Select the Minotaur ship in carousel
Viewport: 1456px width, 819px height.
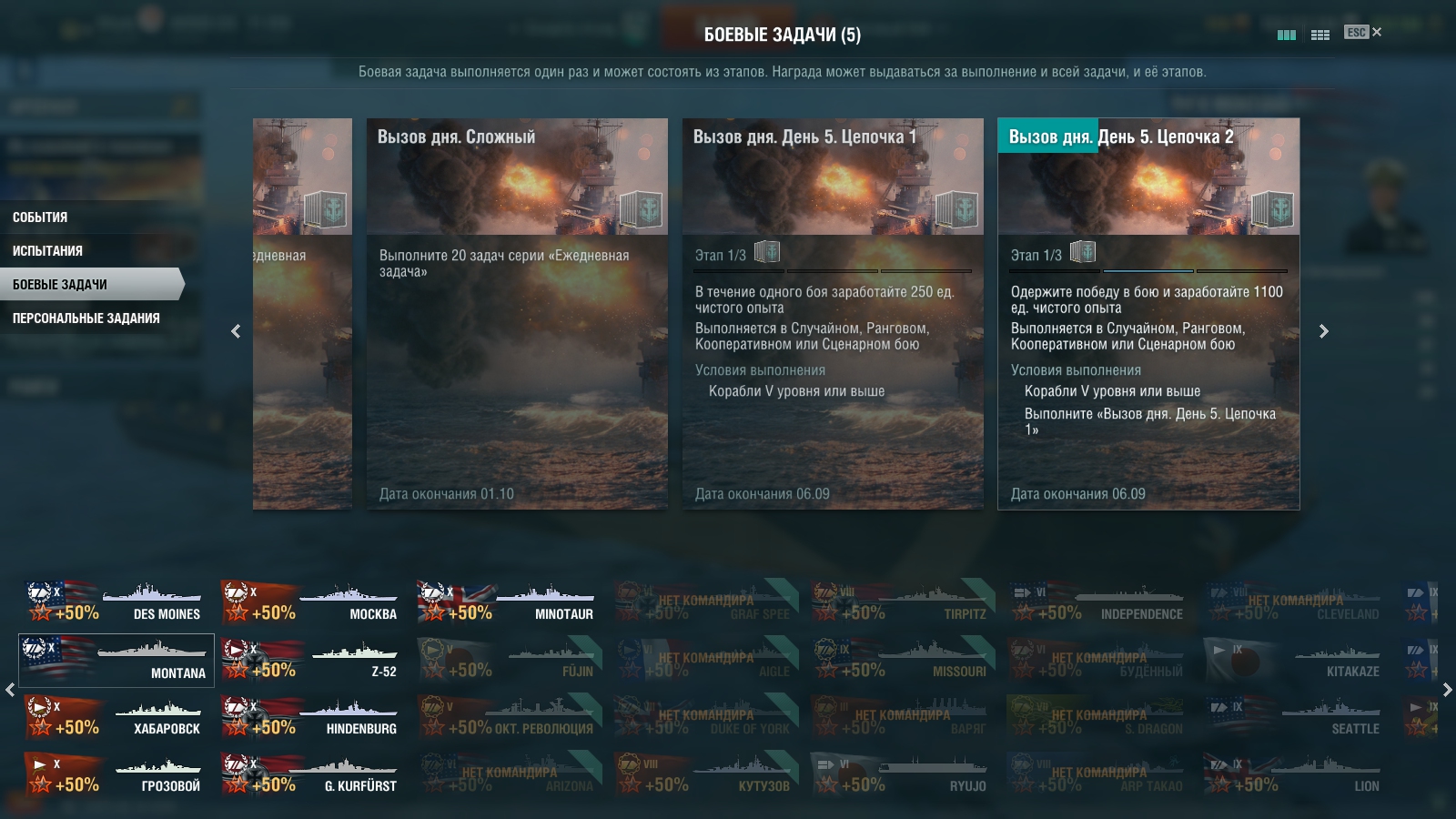pos(507,602)
